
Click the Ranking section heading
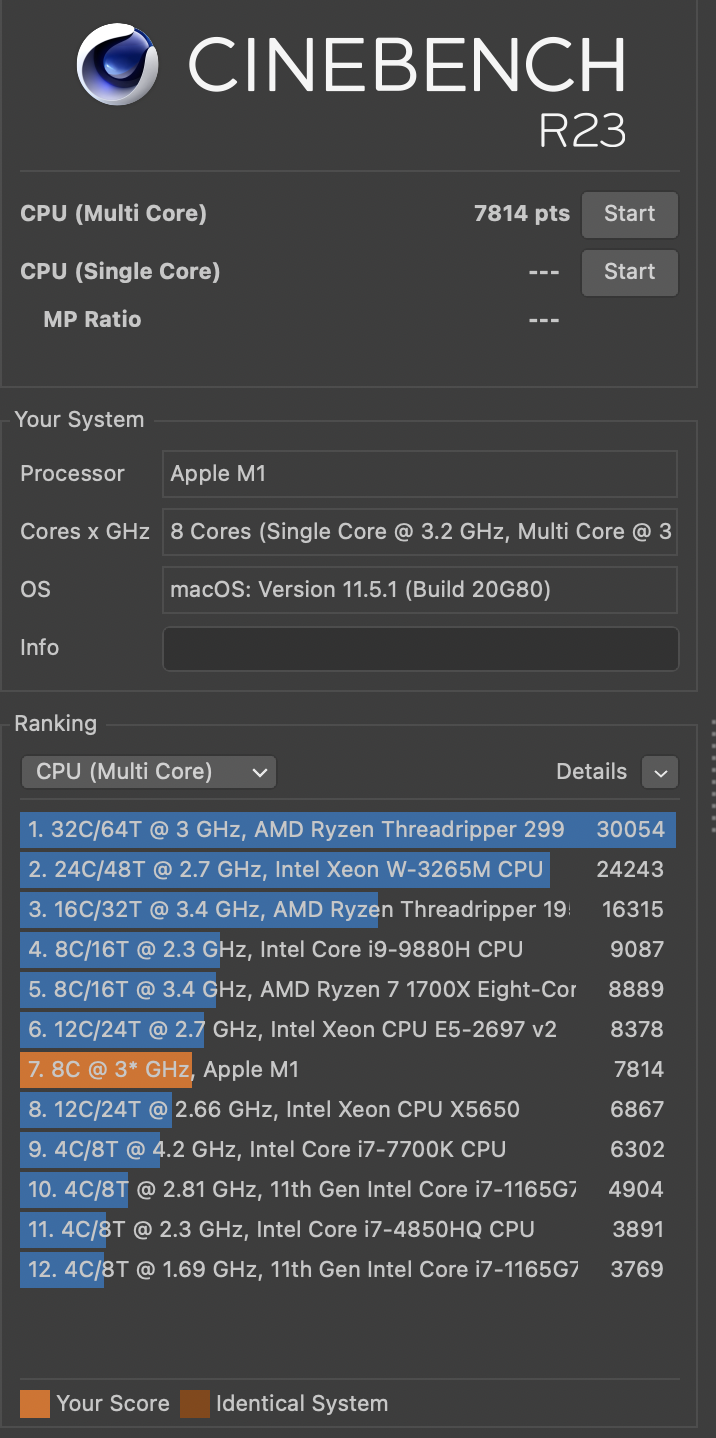pos(56,724)
